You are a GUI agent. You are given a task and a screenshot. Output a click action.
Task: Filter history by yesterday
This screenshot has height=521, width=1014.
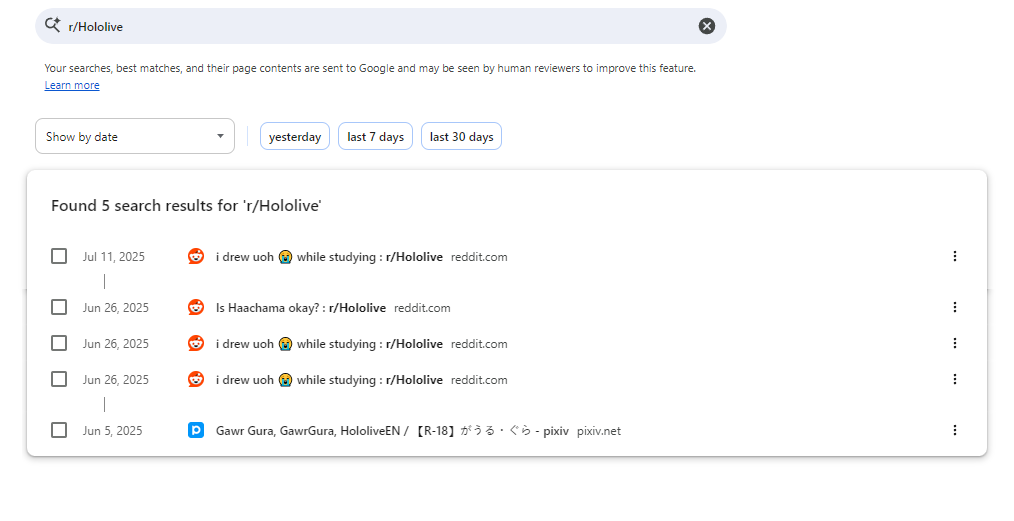(295, 137)
